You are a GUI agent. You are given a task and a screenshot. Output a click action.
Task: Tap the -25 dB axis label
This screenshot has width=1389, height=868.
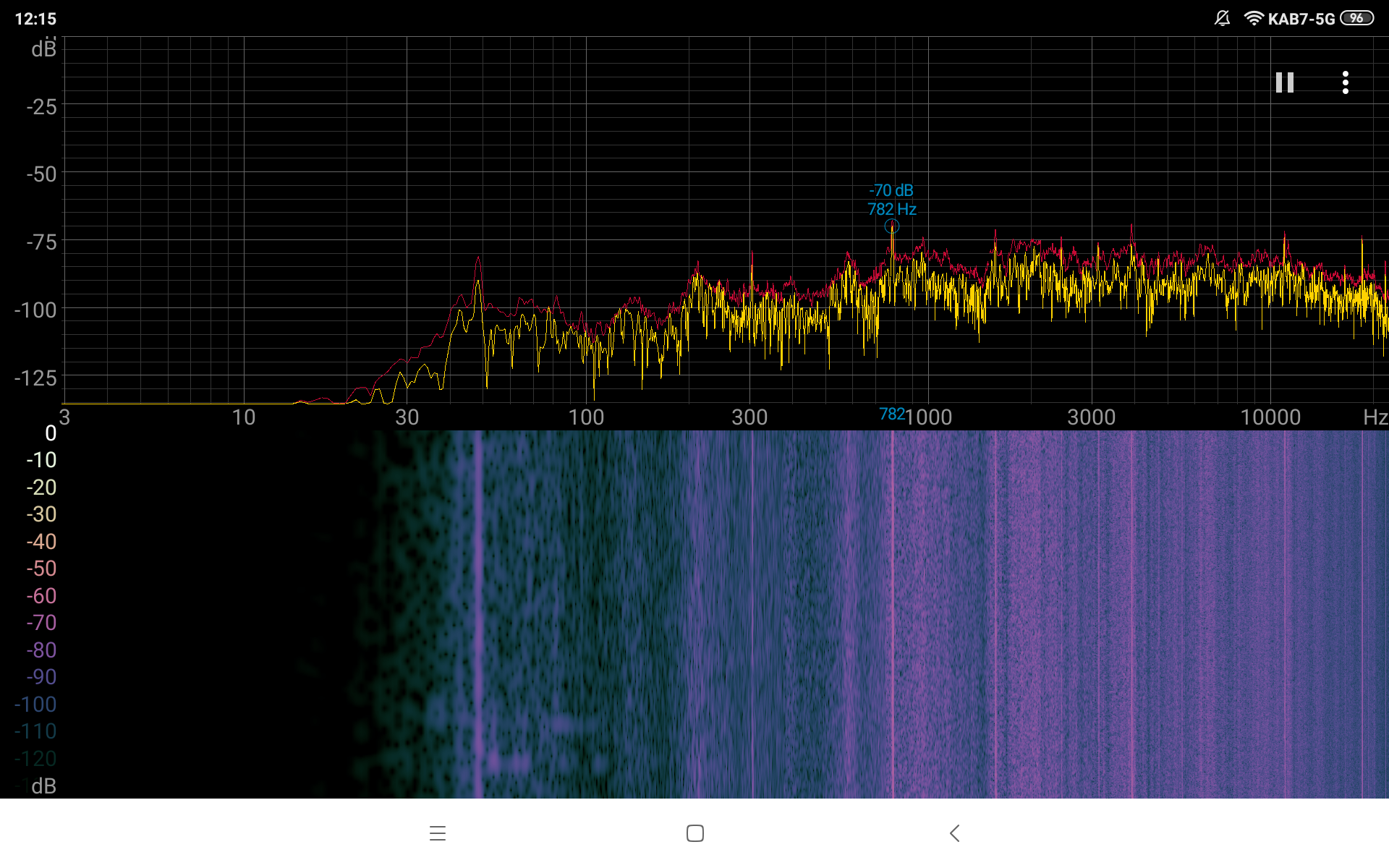pyautogui.click(x=41, y=107)
